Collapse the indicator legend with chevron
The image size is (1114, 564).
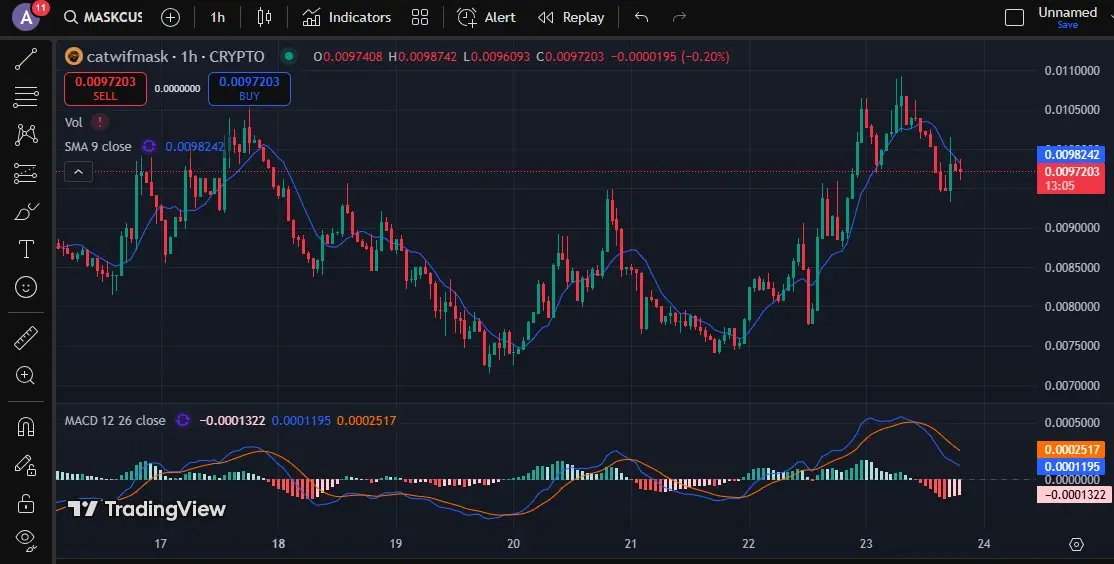tap(78, 172)
